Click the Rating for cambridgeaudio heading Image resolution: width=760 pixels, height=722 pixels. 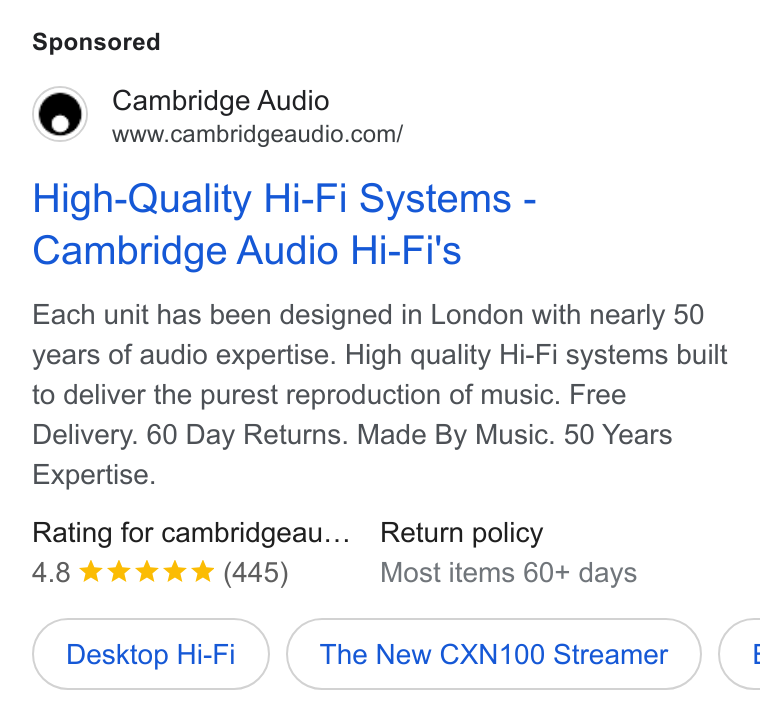(191, 534)
